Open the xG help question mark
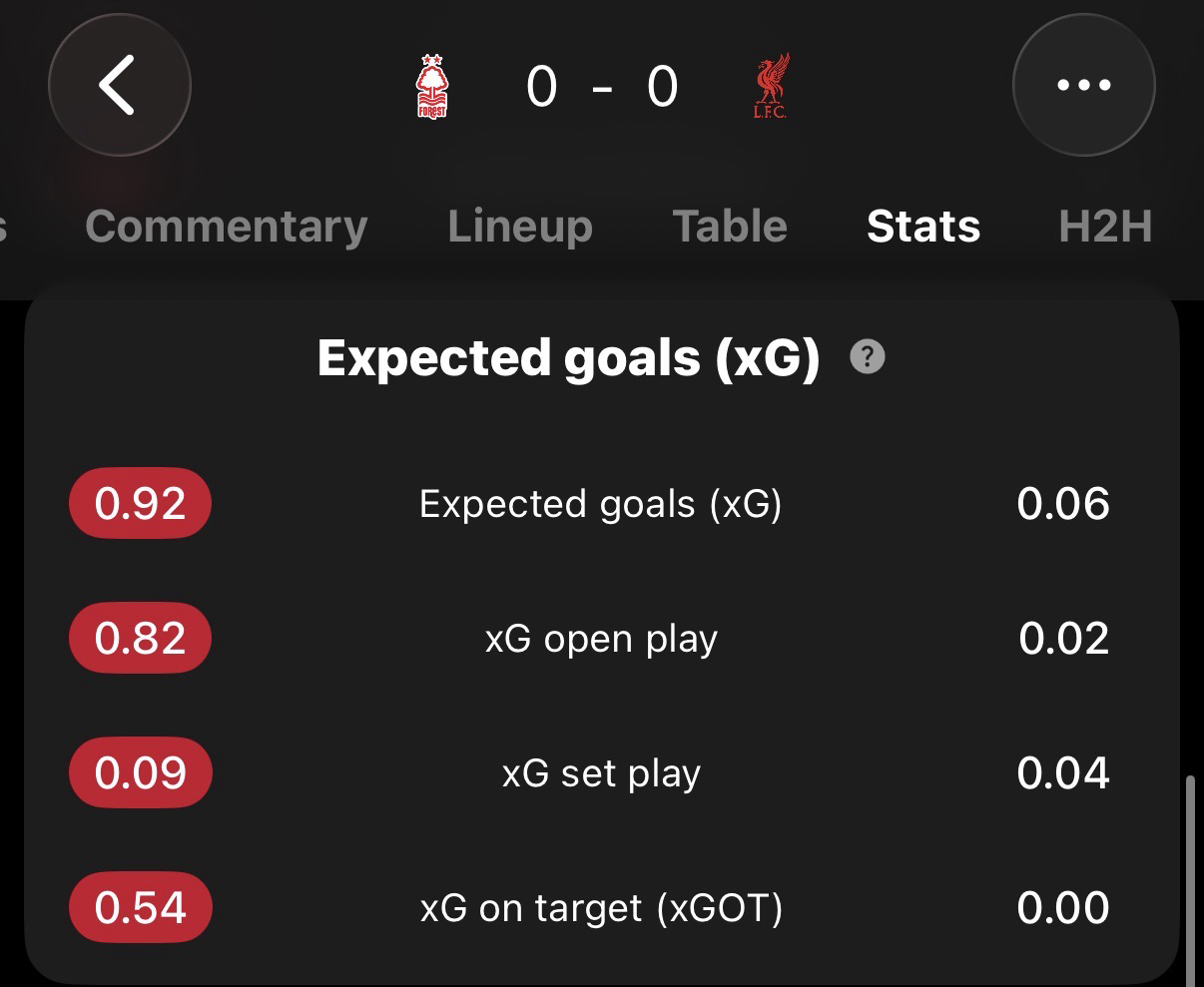1204x987 pixels. 867,356
